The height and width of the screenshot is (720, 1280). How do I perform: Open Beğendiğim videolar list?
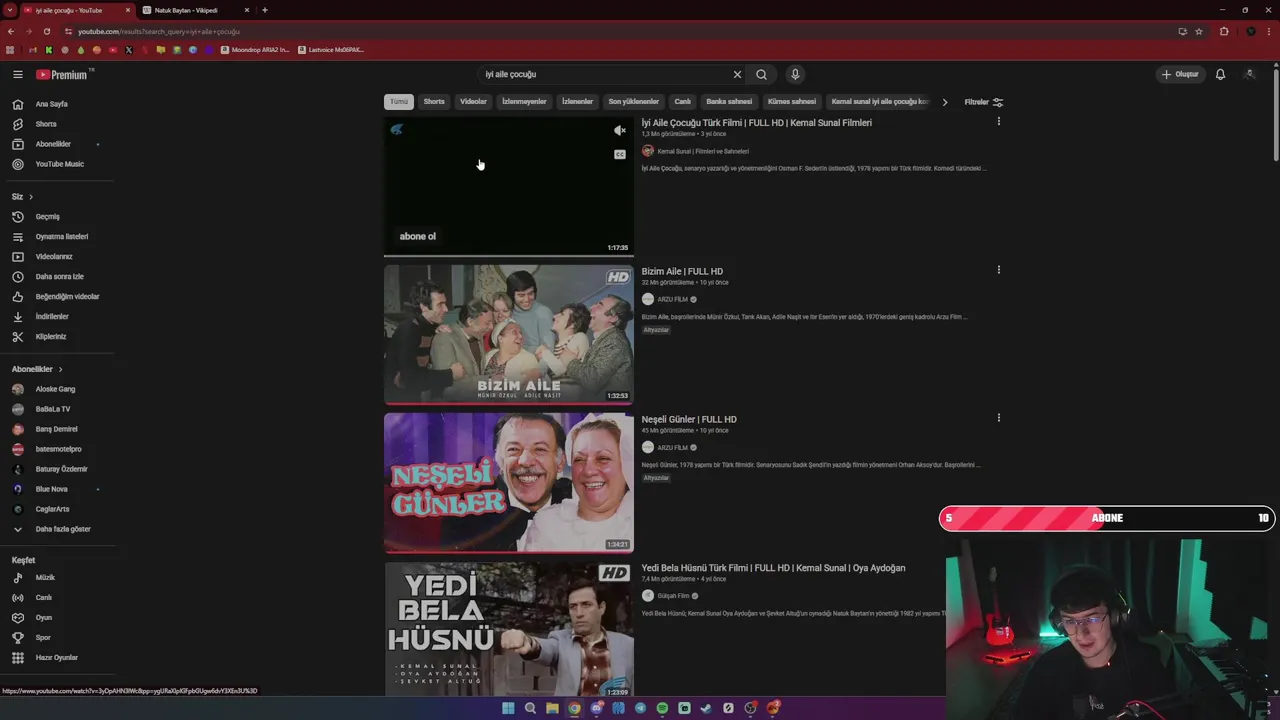[67, 296]
